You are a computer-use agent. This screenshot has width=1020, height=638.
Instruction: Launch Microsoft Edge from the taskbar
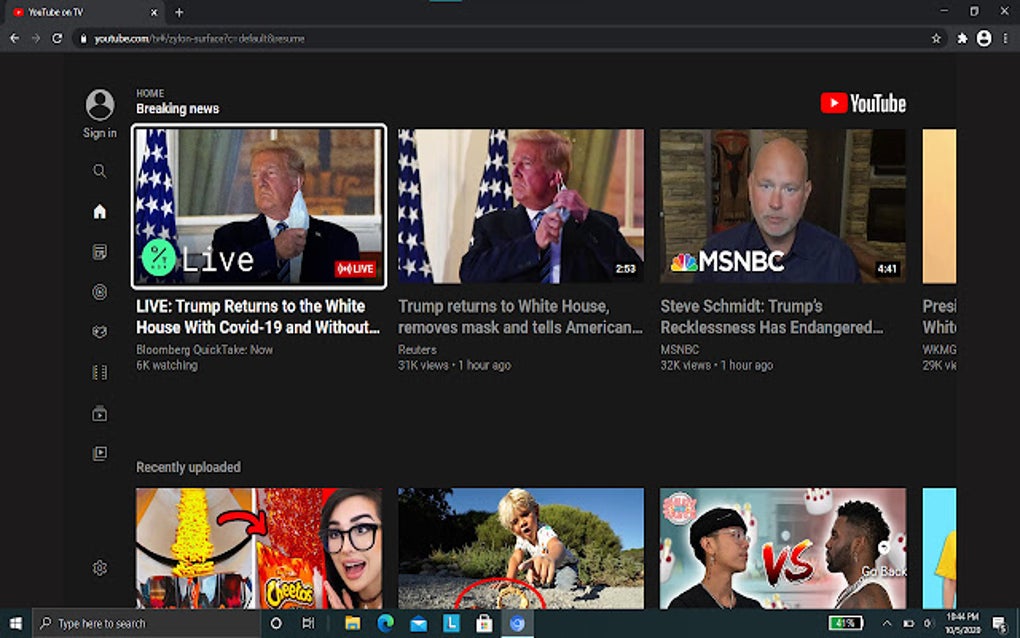(386, 623)
